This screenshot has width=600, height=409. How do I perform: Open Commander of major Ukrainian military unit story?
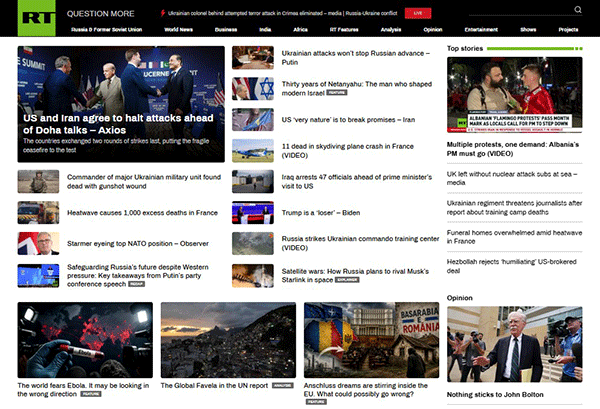coord(144,181)
